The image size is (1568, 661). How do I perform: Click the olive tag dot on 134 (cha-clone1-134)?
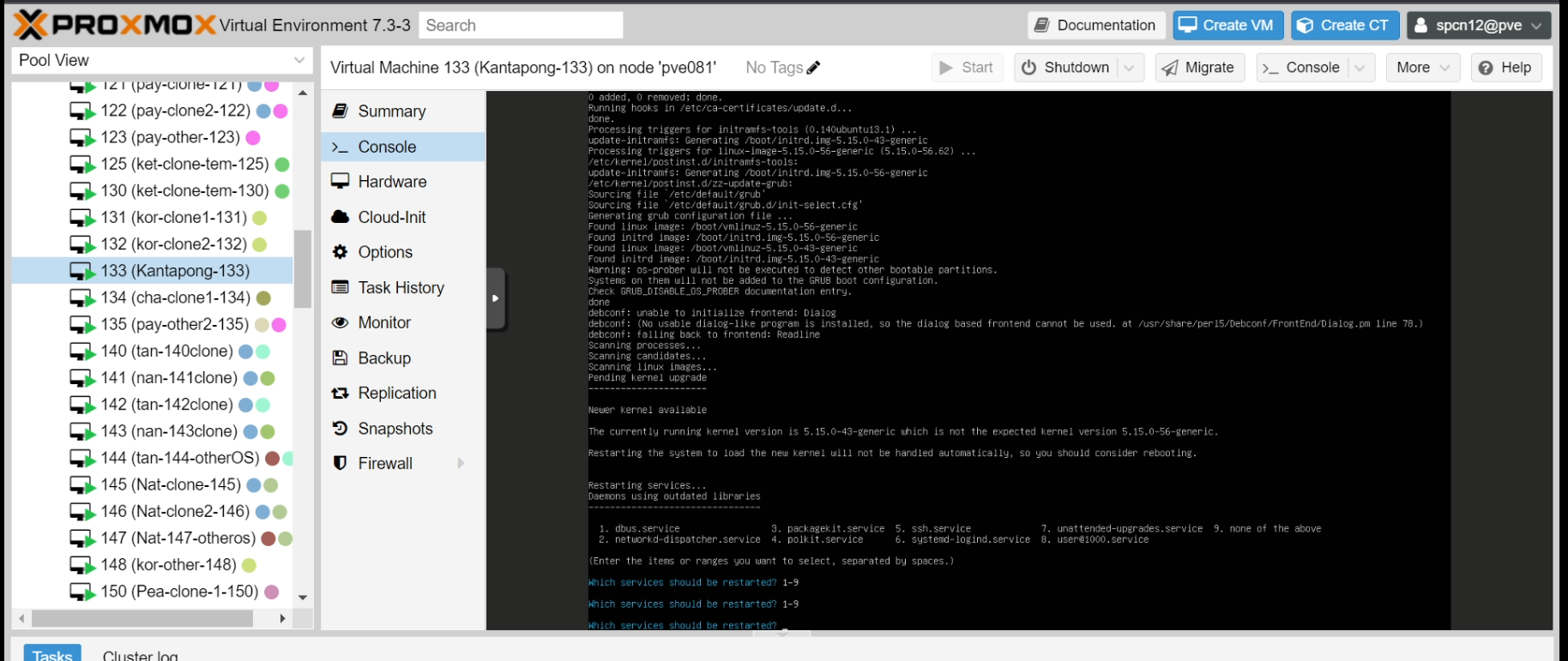(263, 297)
